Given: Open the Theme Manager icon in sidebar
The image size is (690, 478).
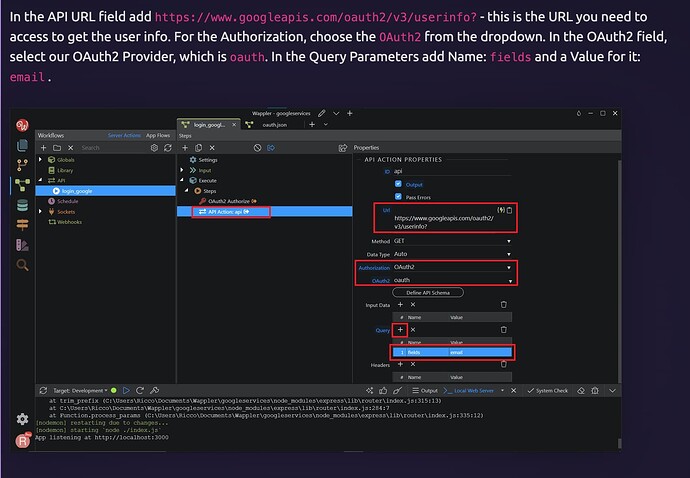Looking at the screenshot, I should (22, 245).
